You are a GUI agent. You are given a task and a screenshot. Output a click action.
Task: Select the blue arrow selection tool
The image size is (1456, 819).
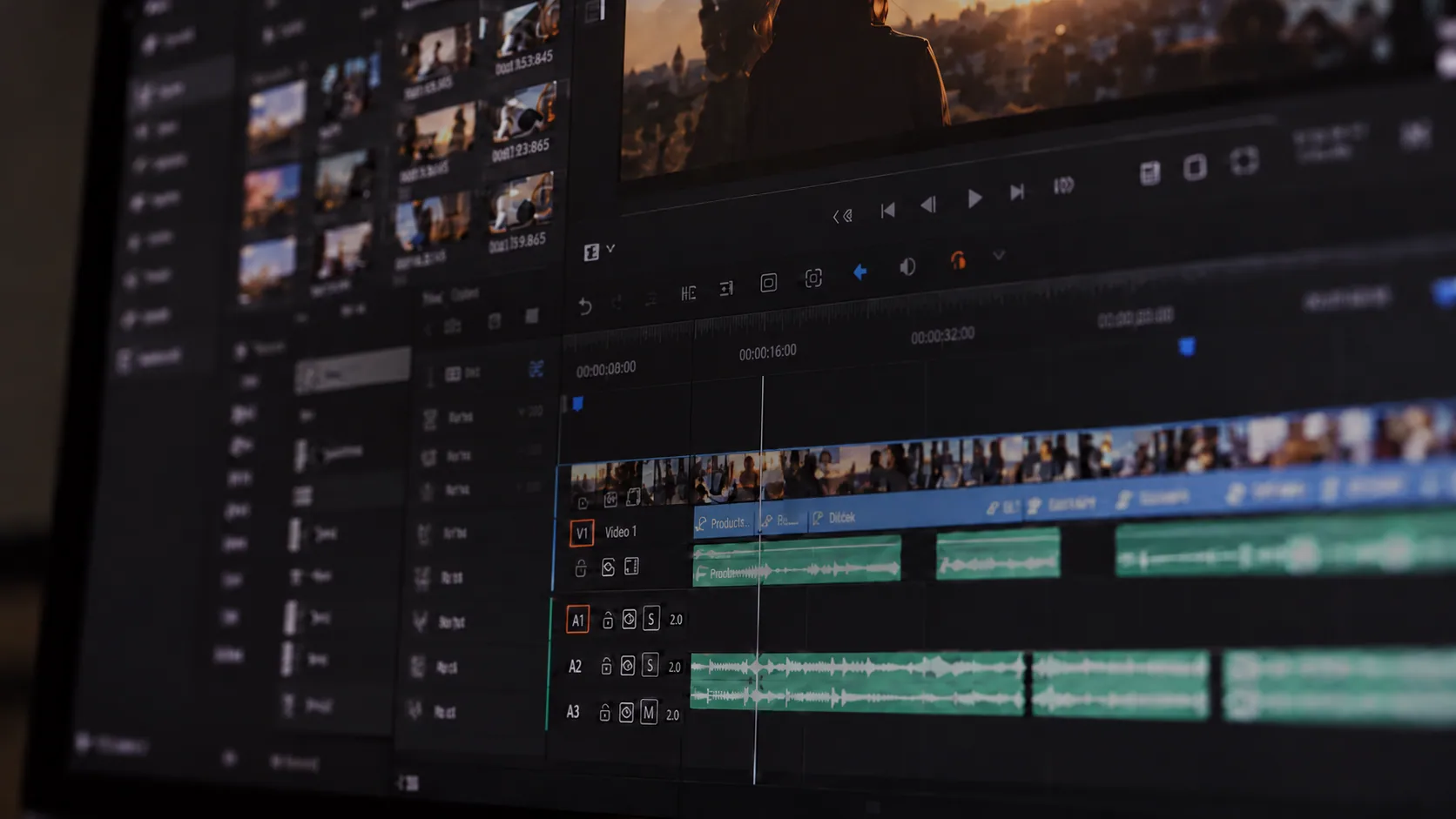pyautogui.click(x=860, y=272)
